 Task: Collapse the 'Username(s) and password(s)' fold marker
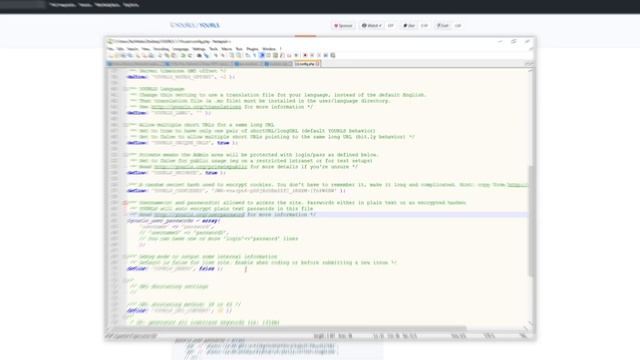coord(125,203)
